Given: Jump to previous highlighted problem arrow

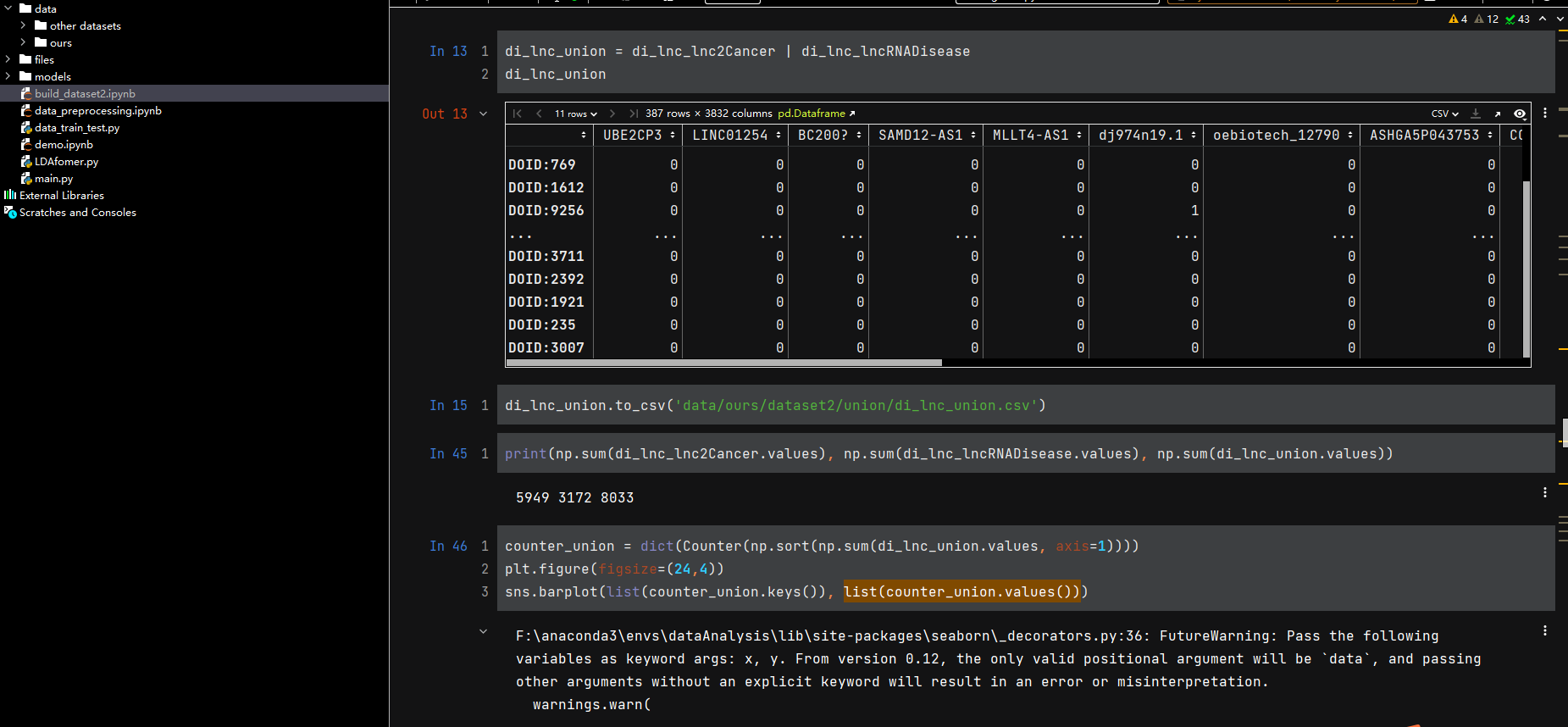Looking at the screenshot, I should click(1543, 19).
